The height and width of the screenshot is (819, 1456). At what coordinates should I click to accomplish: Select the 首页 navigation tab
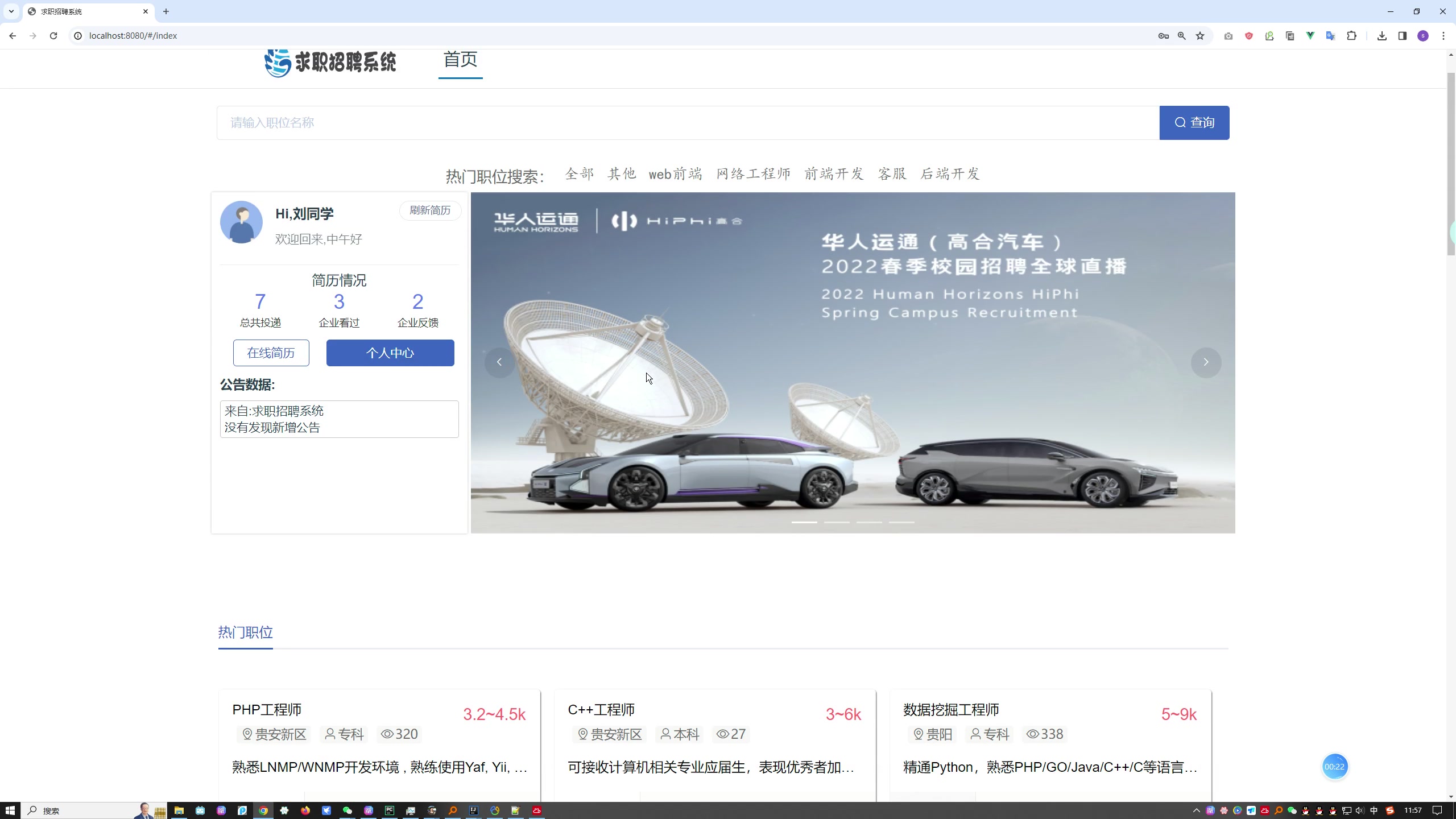pyautogui.click(x=460, y=60)
